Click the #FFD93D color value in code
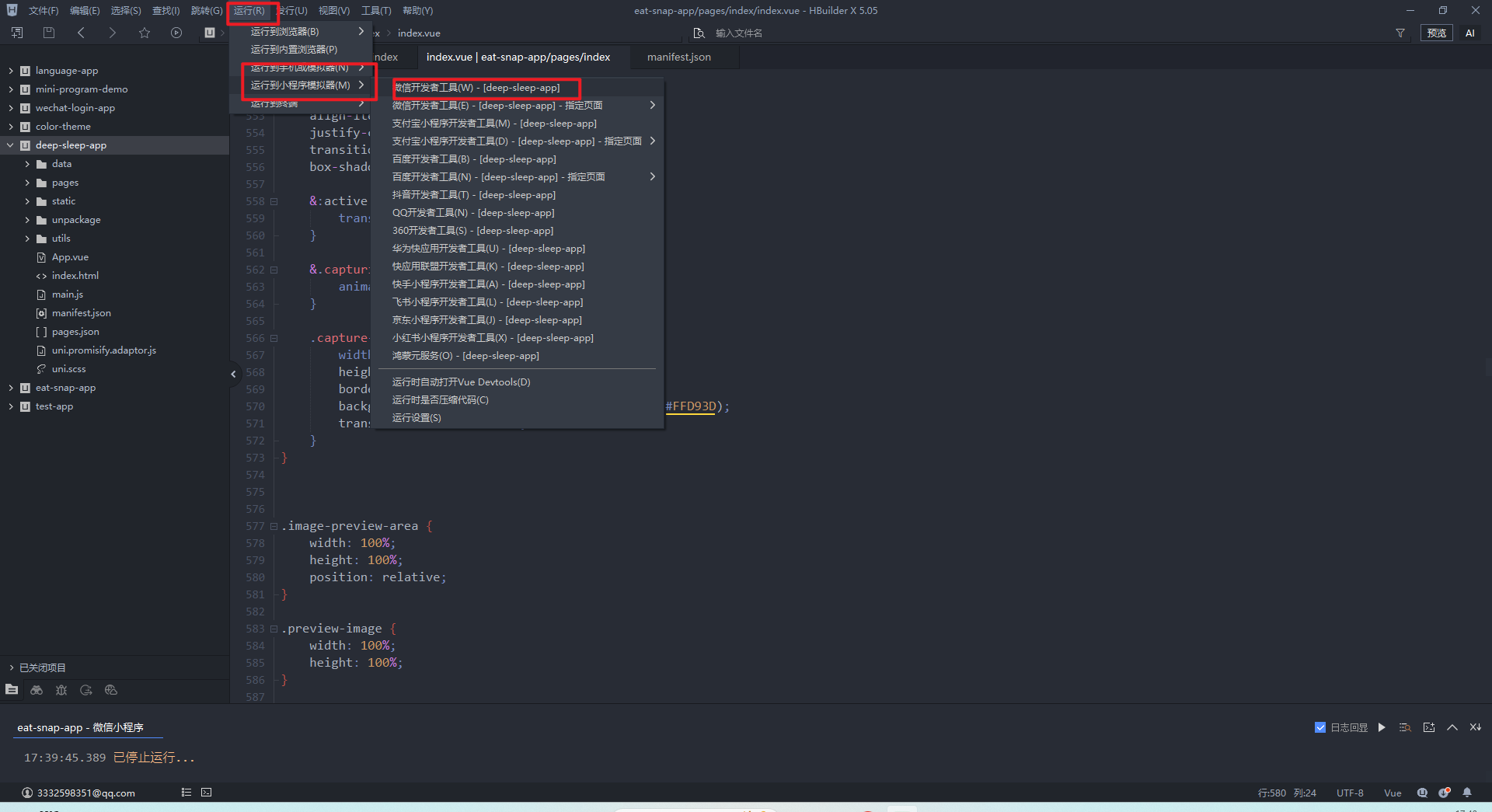The width and height of the screenshot is (1492, 812). pyautogui.click(x=690, y=406)
